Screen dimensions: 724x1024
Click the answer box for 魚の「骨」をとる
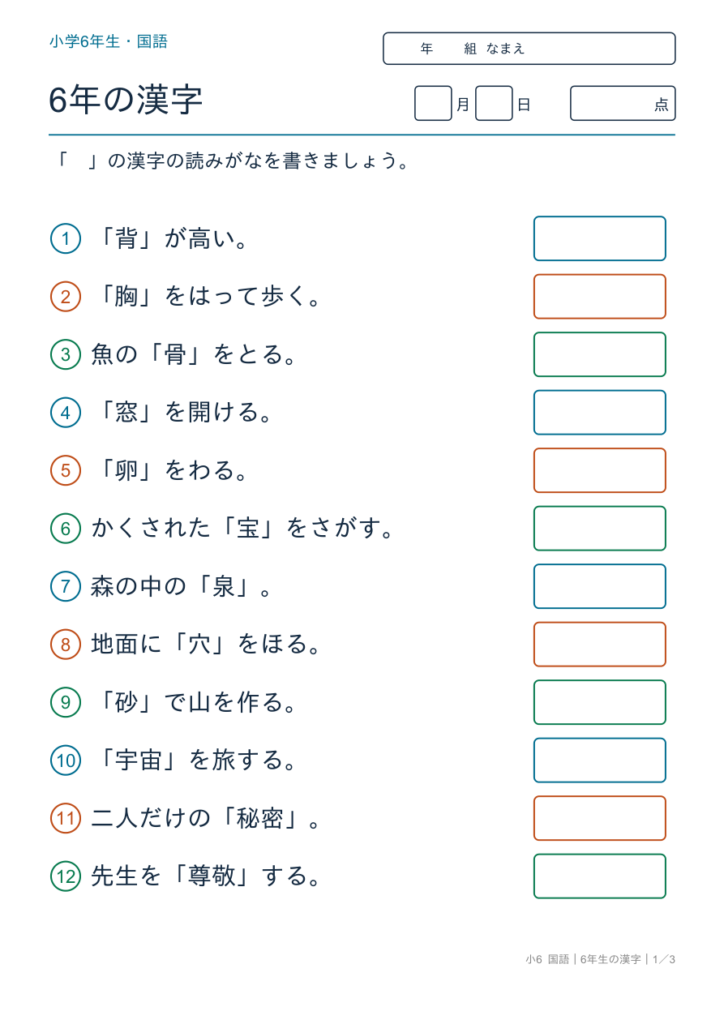click(x=599, y=355)
